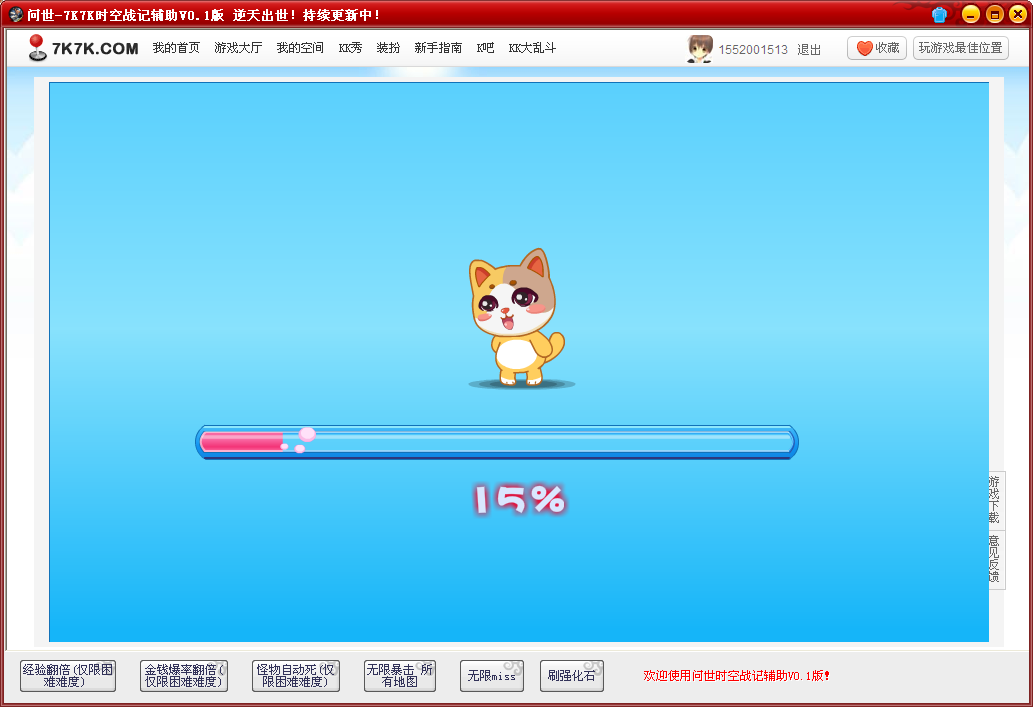Close the window with X button
This screenshot has width=1033, height=707.
1018,14
